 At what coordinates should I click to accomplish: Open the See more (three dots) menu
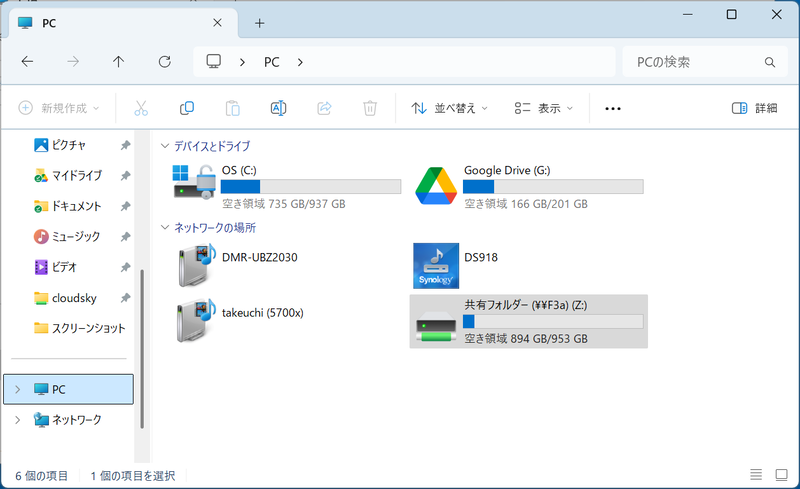click(x=613, y=108)
